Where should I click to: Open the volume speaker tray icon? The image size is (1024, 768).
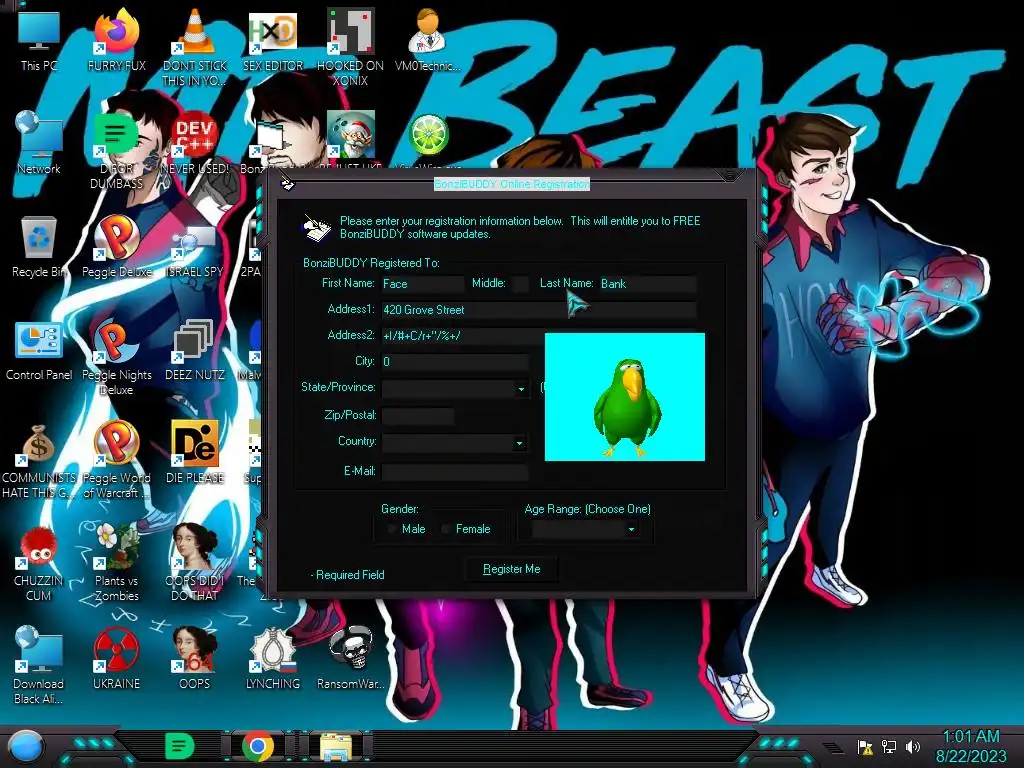[913, 747]
